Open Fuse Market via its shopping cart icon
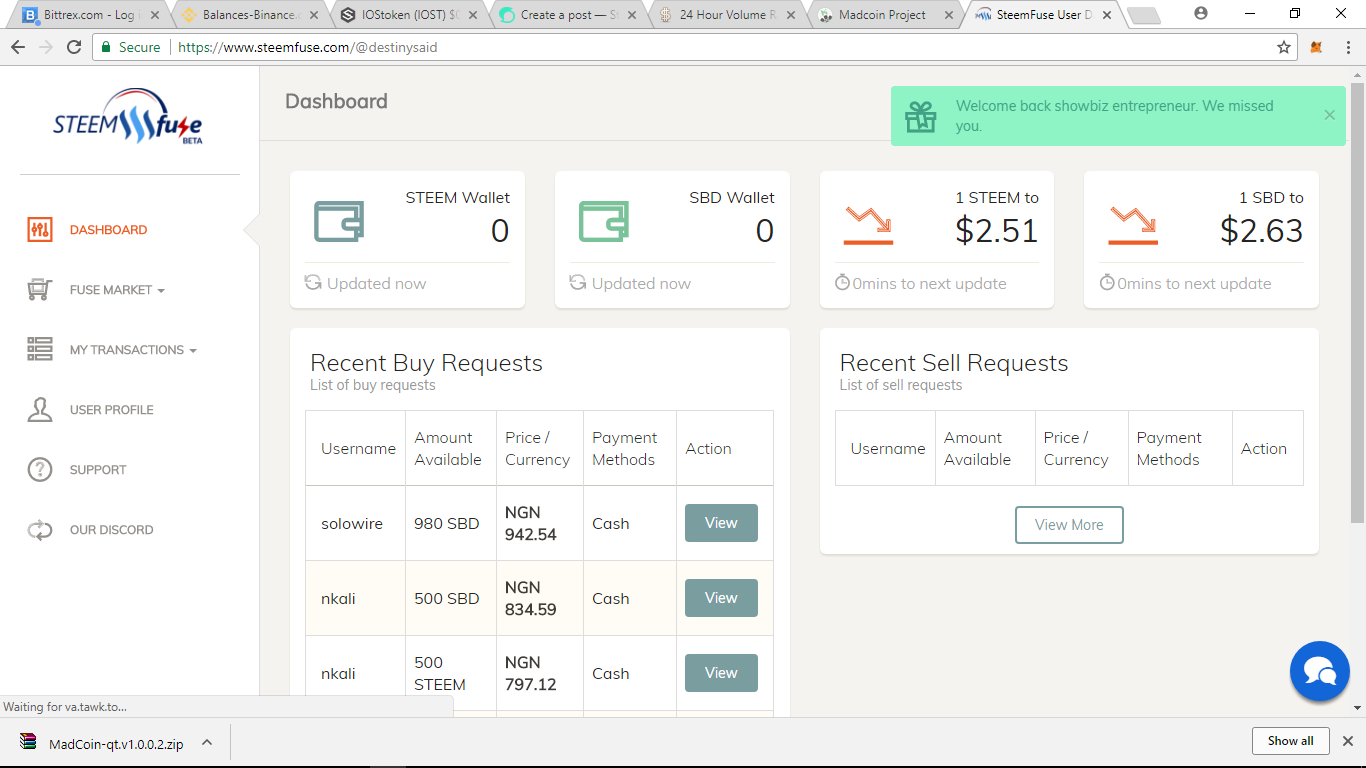This screenshot has height=768, width=1366. [x=40, y=290]
